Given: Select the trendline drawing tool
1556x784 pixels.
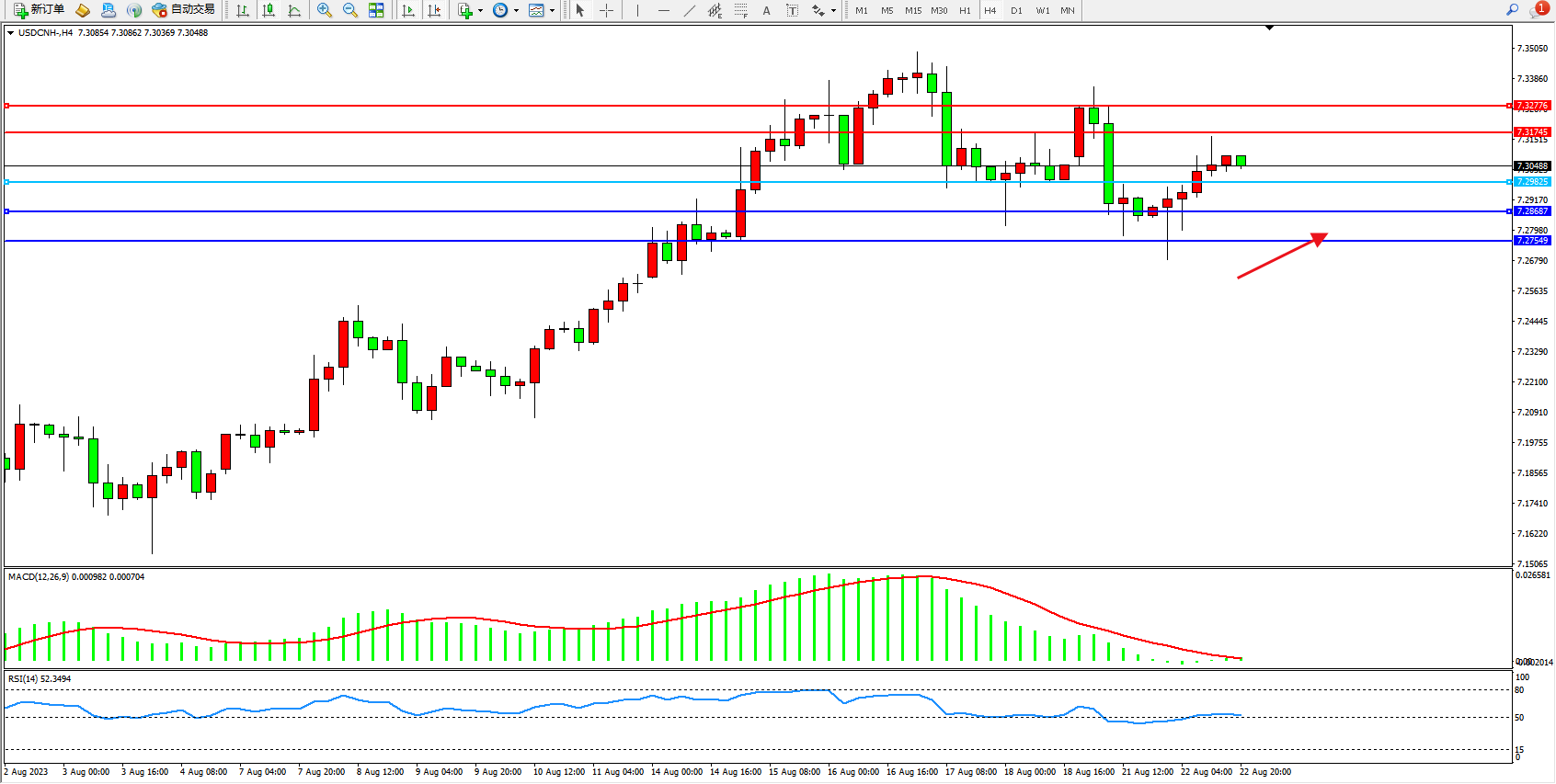Looking at the screenshot, I should click(690, 10).
